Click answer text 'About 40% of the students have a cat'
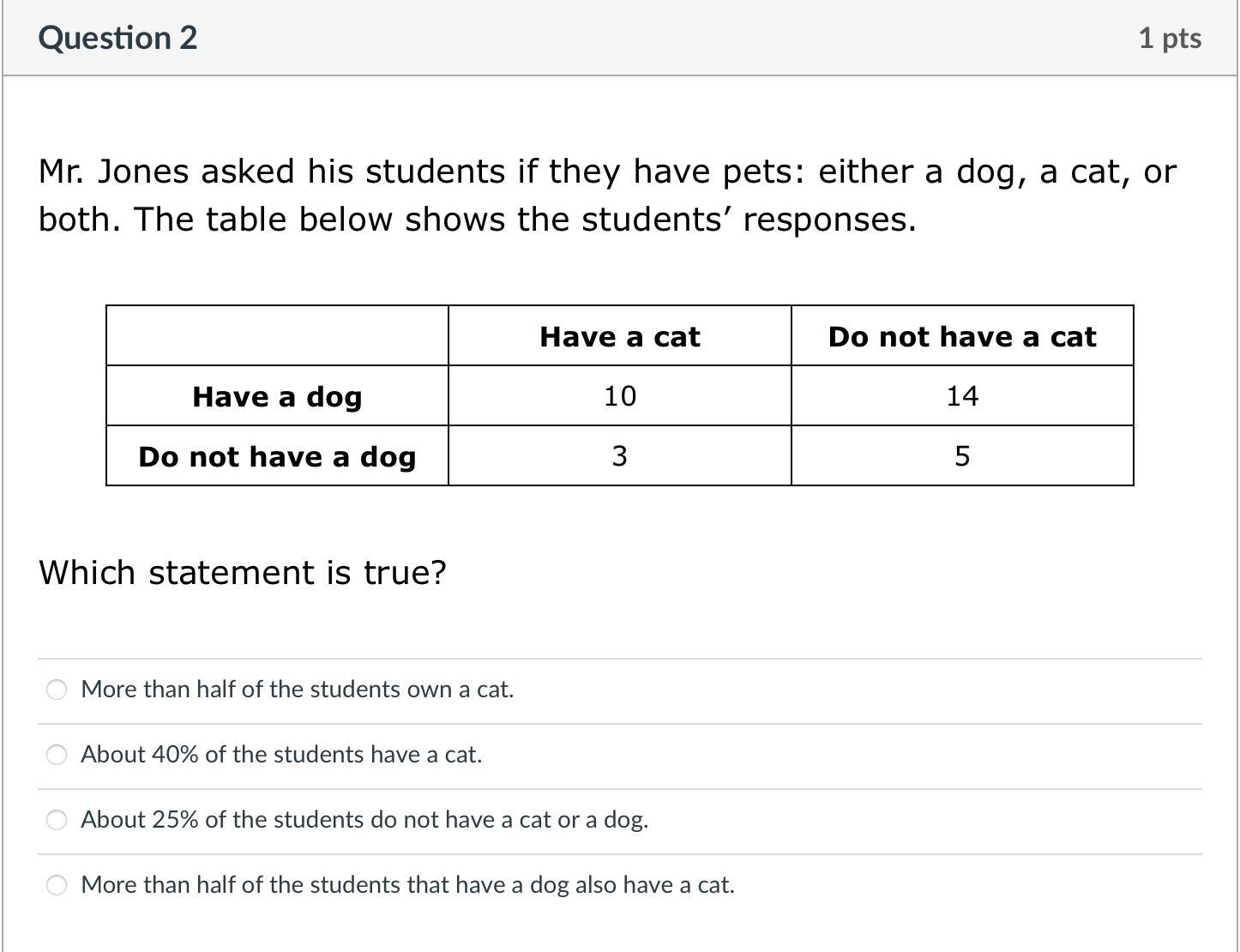Screen dimensions: 1240x952 [x=281, y=755]
